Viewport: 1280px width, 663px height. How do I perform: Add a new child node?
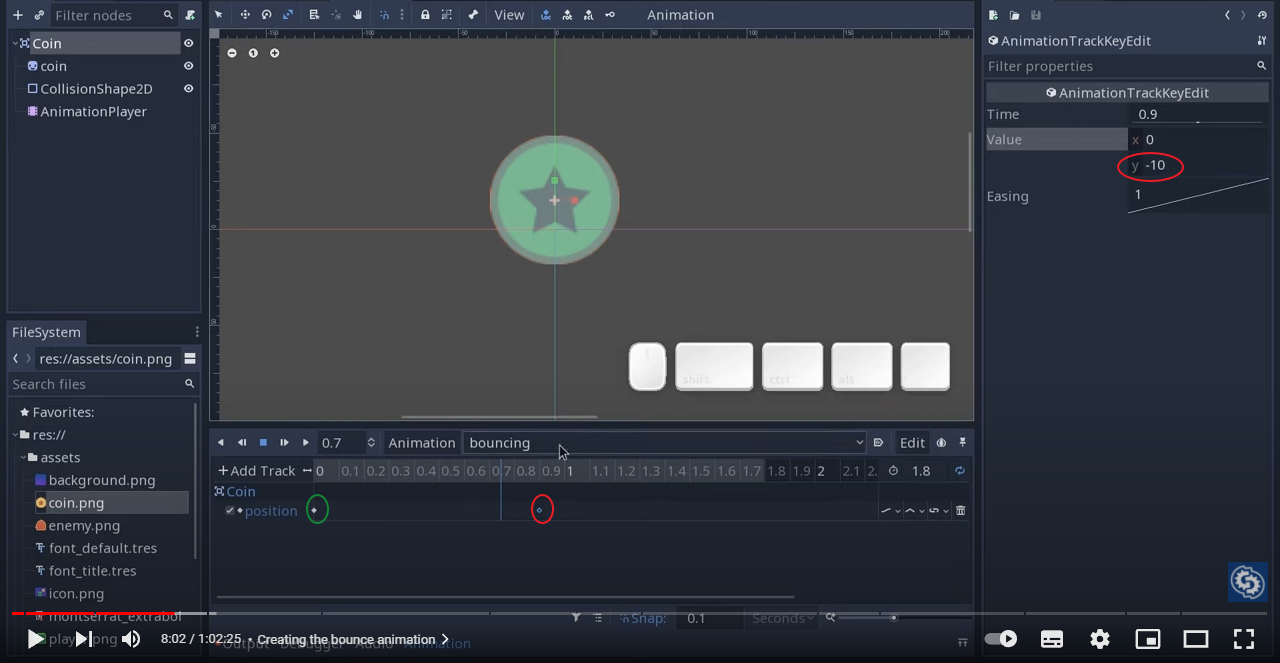(17, 15)
